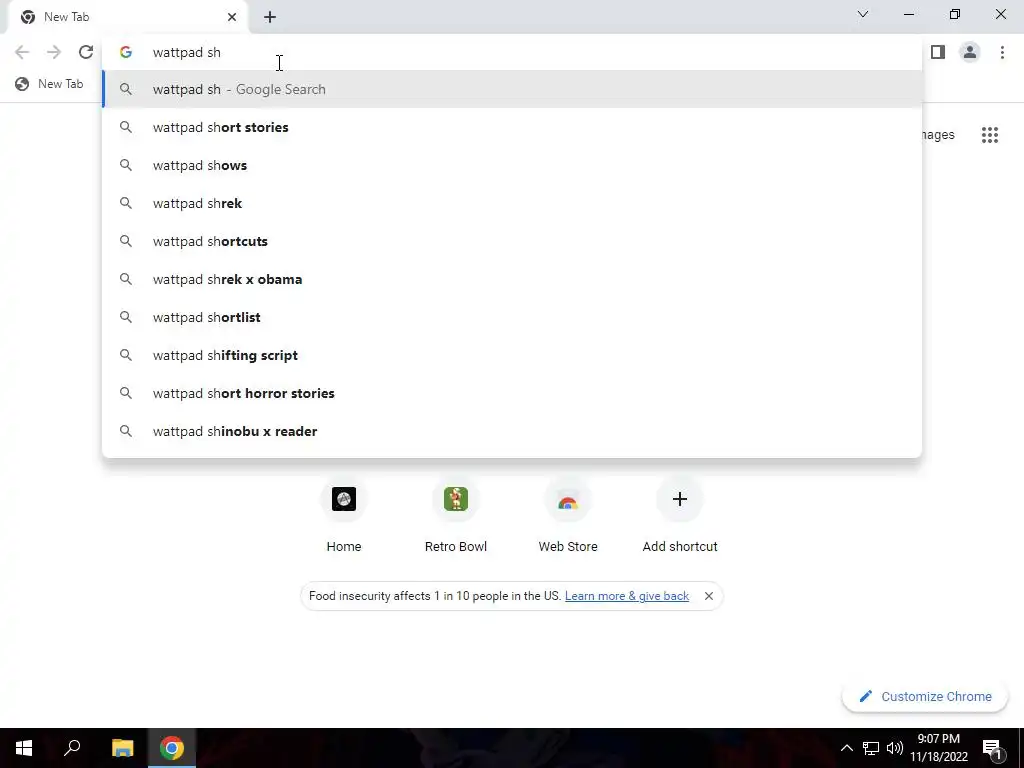Viewport: 1024px width, 768px height.
Task: Choose 'wattpad shortlist' suggestion
Action: pos(512,317)
